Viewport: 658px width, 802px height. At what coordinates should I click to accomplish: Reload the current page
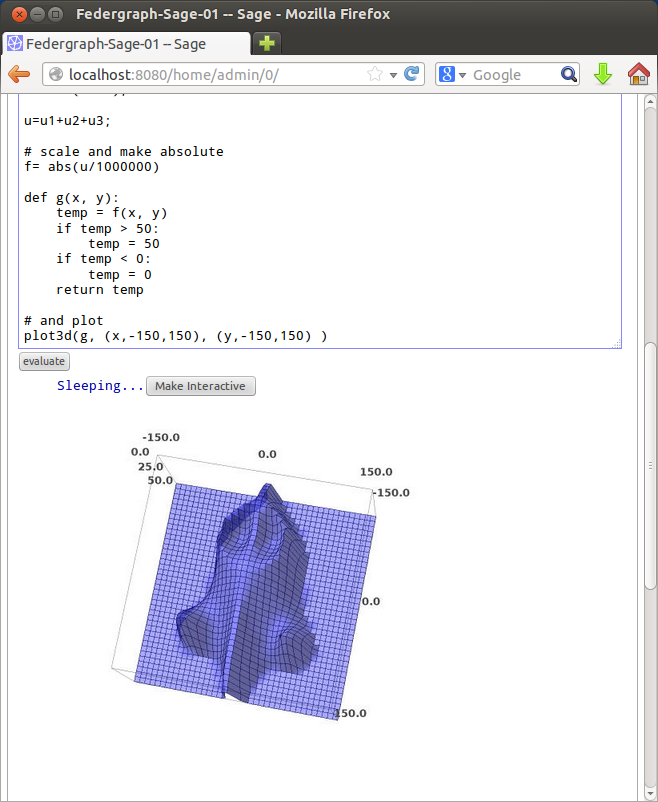click(411, 75)
